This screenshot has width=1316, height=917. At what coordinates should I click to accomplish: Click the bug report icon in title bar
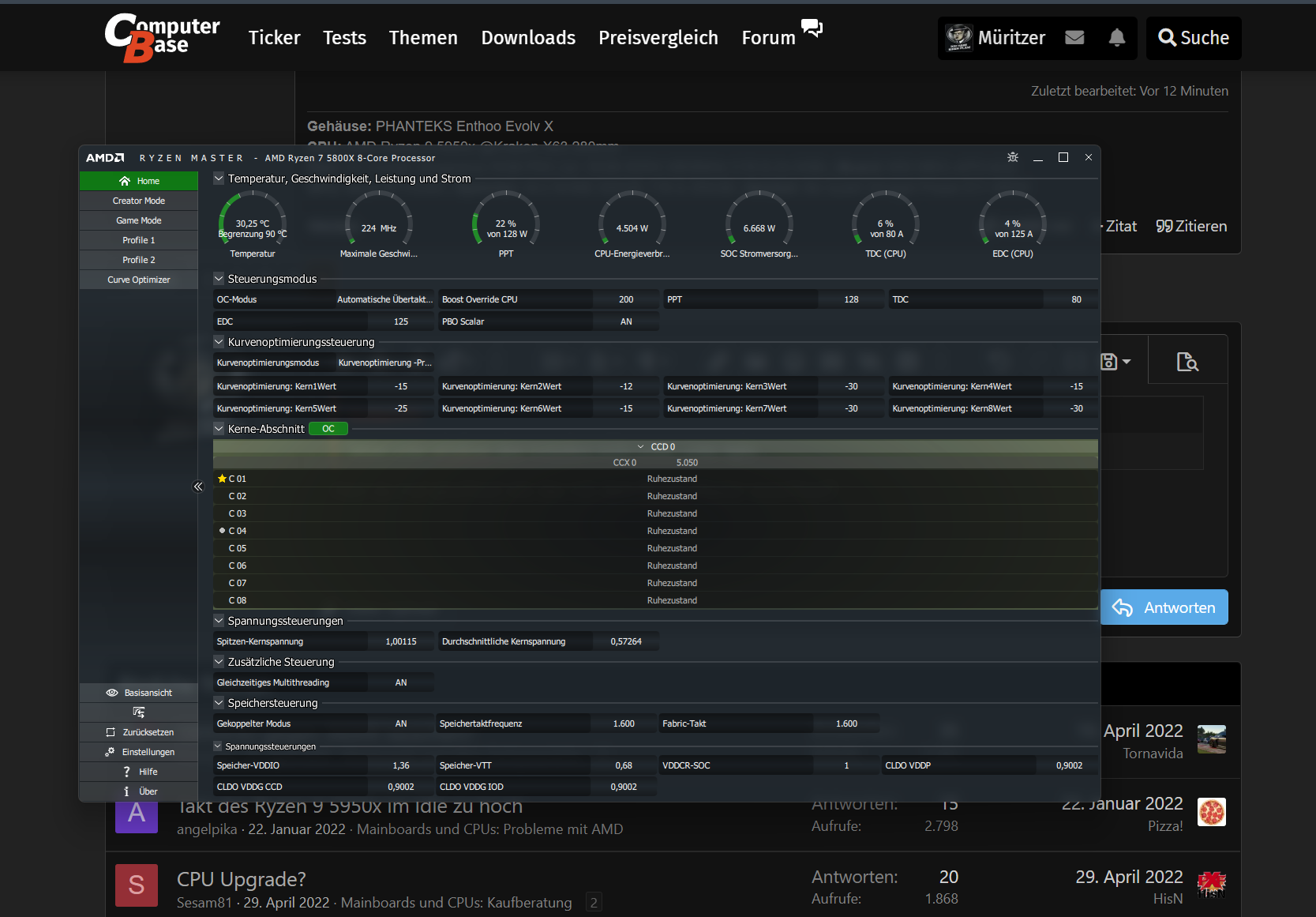1013,157
